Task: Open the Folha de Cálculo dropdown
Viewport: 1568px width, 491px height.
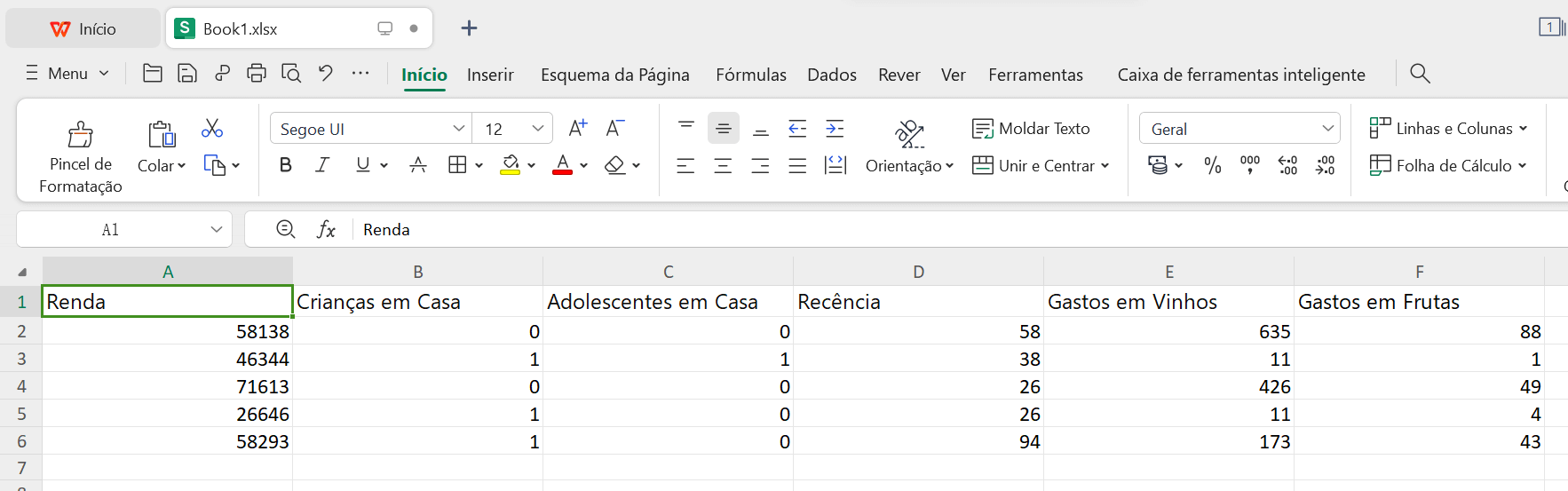Action: click(1449, 166)
